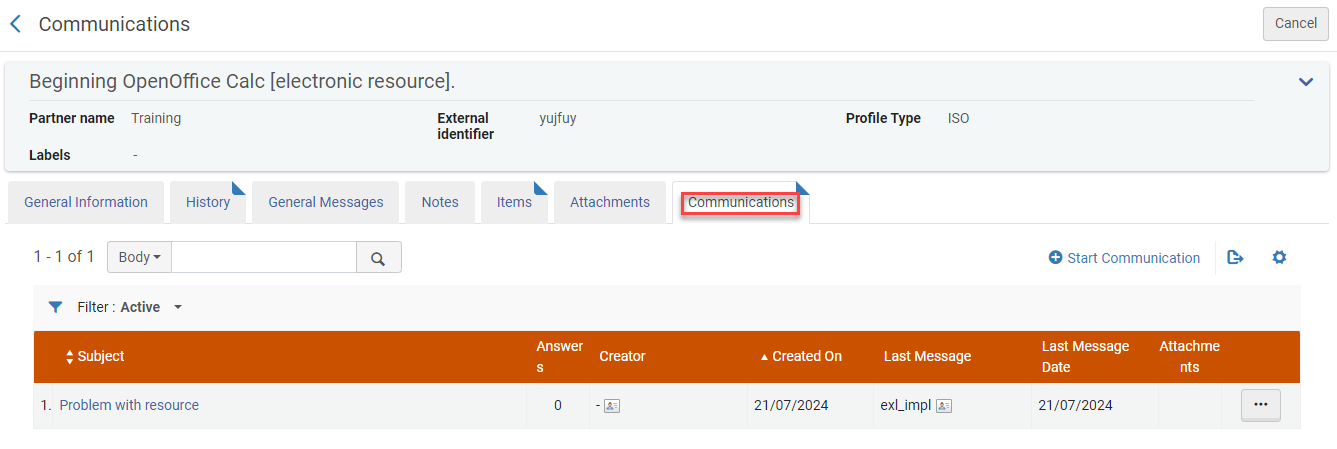The image size is (1337, 449).
Task: Click the Creator user card icon
Action: coord(612,406)
